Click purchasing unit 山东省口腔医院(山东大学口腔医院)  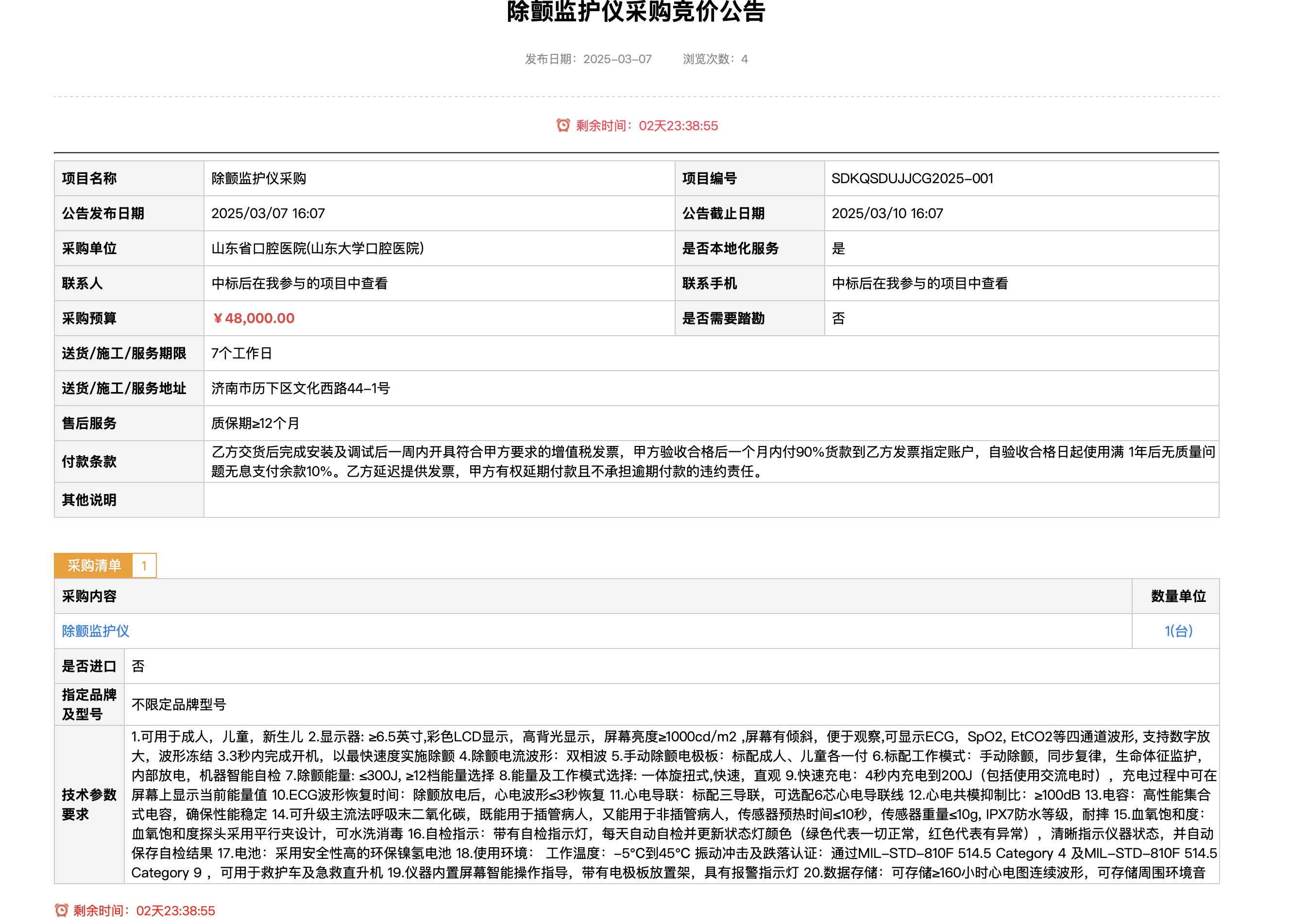point(317,249)
